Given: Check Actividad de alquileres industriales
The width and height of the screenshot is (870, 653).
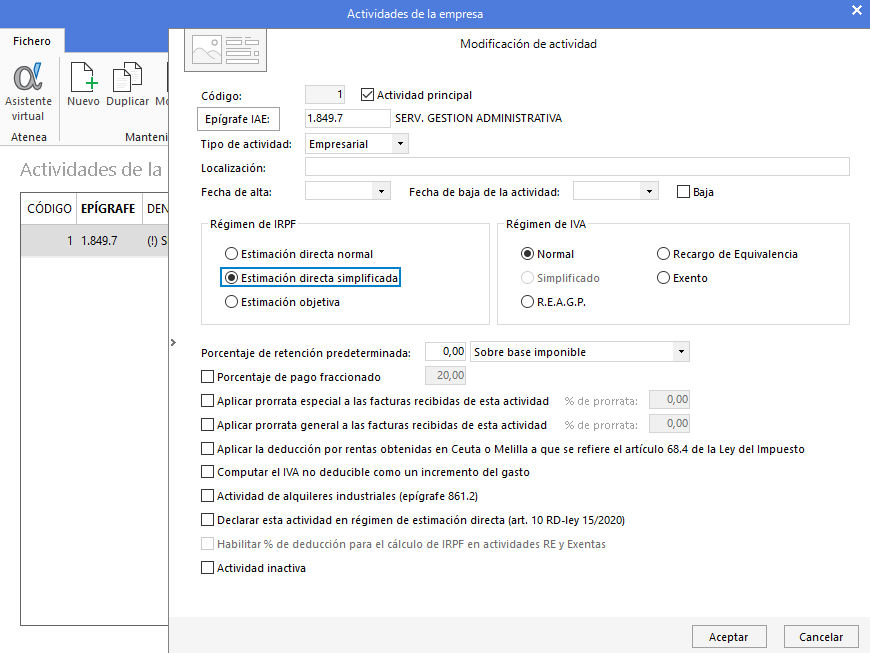Looking at the screenshot, I should [208, 495].
